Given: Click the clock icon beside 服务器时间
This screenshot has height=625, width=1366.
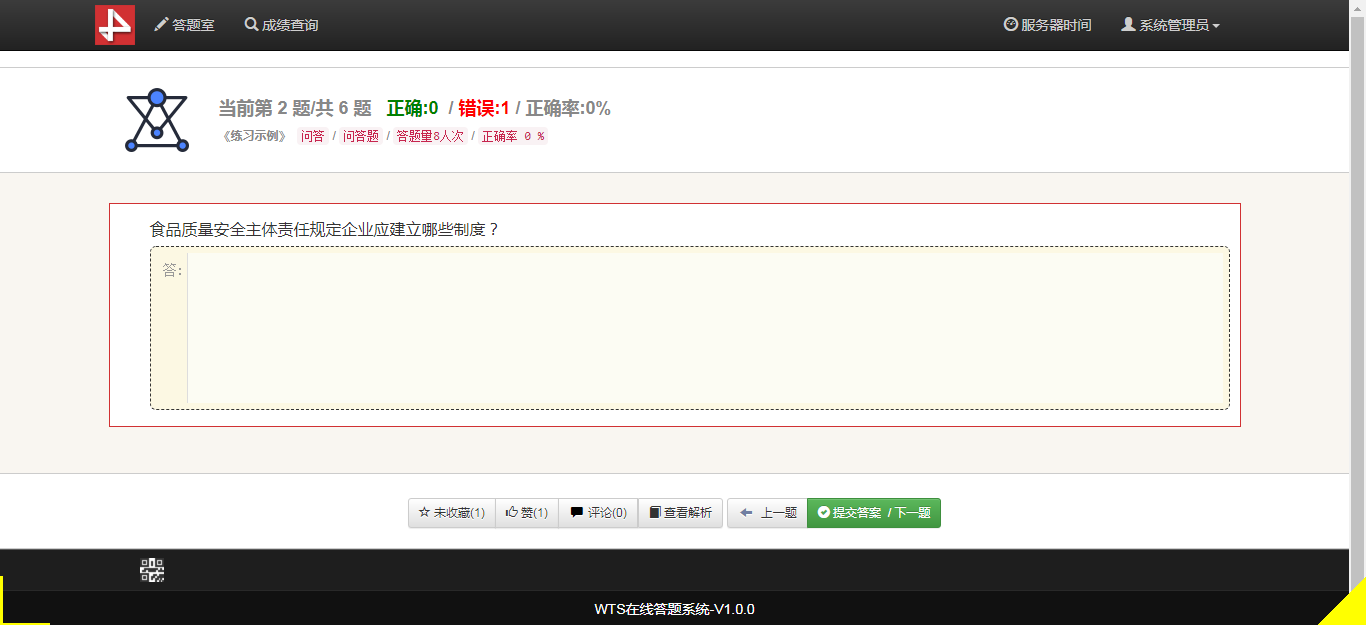Looking at the screenshot, I should pos(1010,25).
